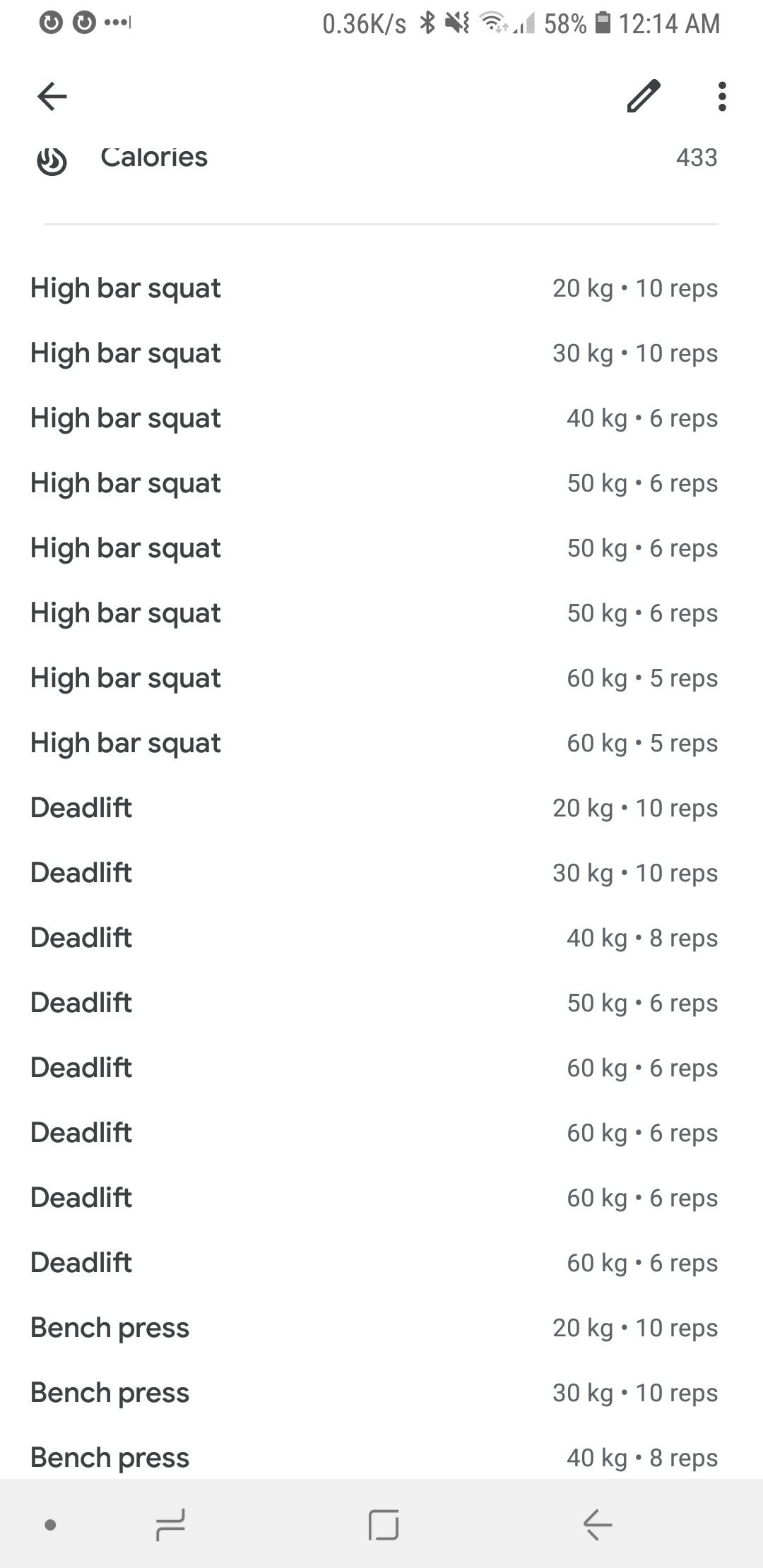Open the pencil edit icon
Viewport: 763px width, 1568px height.
coord(644,96)
